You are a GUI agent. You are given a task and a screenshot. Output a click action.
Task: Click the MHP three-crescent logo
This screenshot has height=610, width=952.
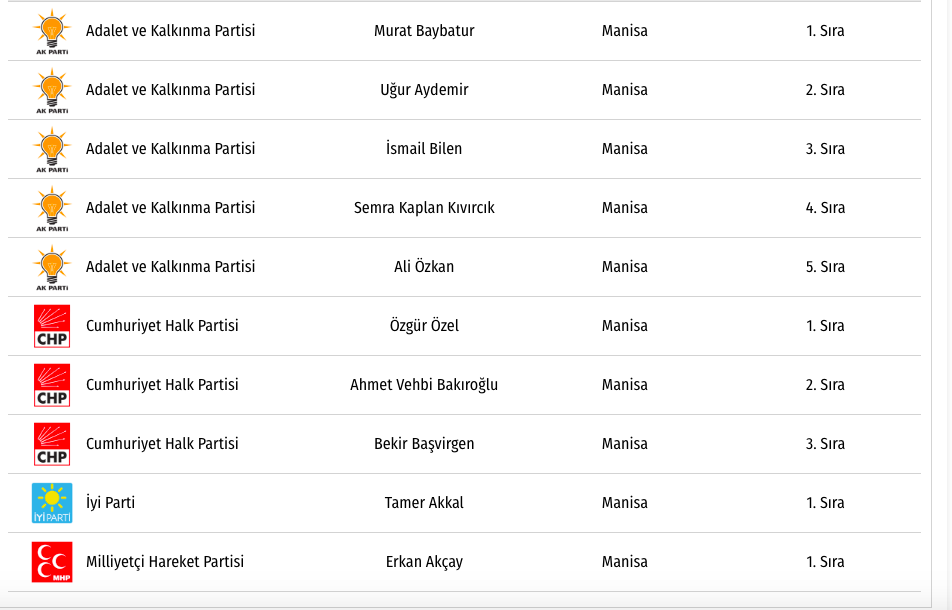pos(52,562)
